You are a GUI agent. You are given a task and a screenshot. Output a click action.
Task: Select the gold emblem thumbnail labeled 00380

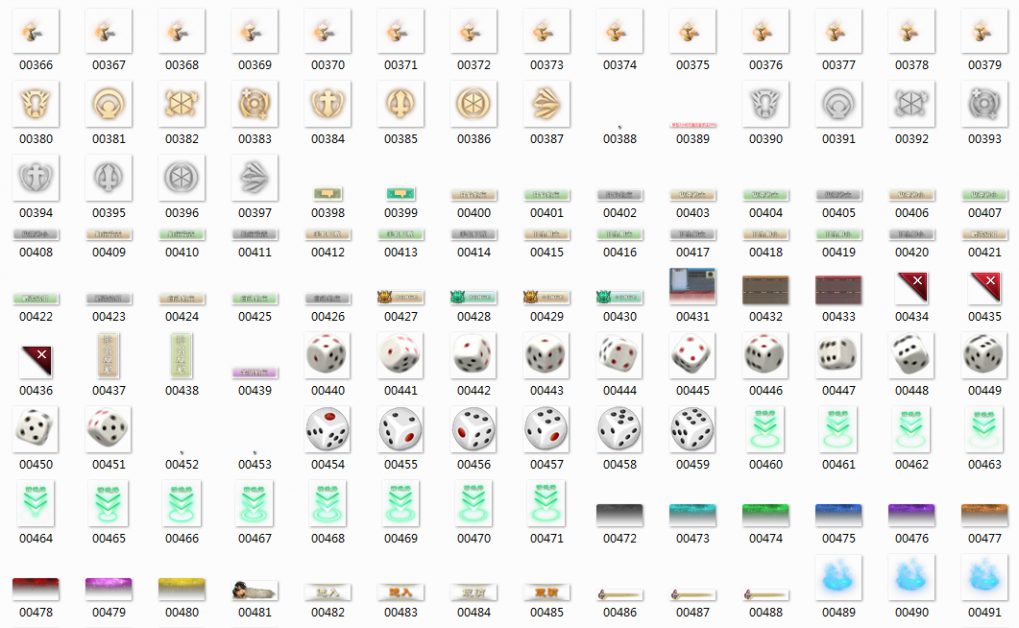[x=36, y=104]
